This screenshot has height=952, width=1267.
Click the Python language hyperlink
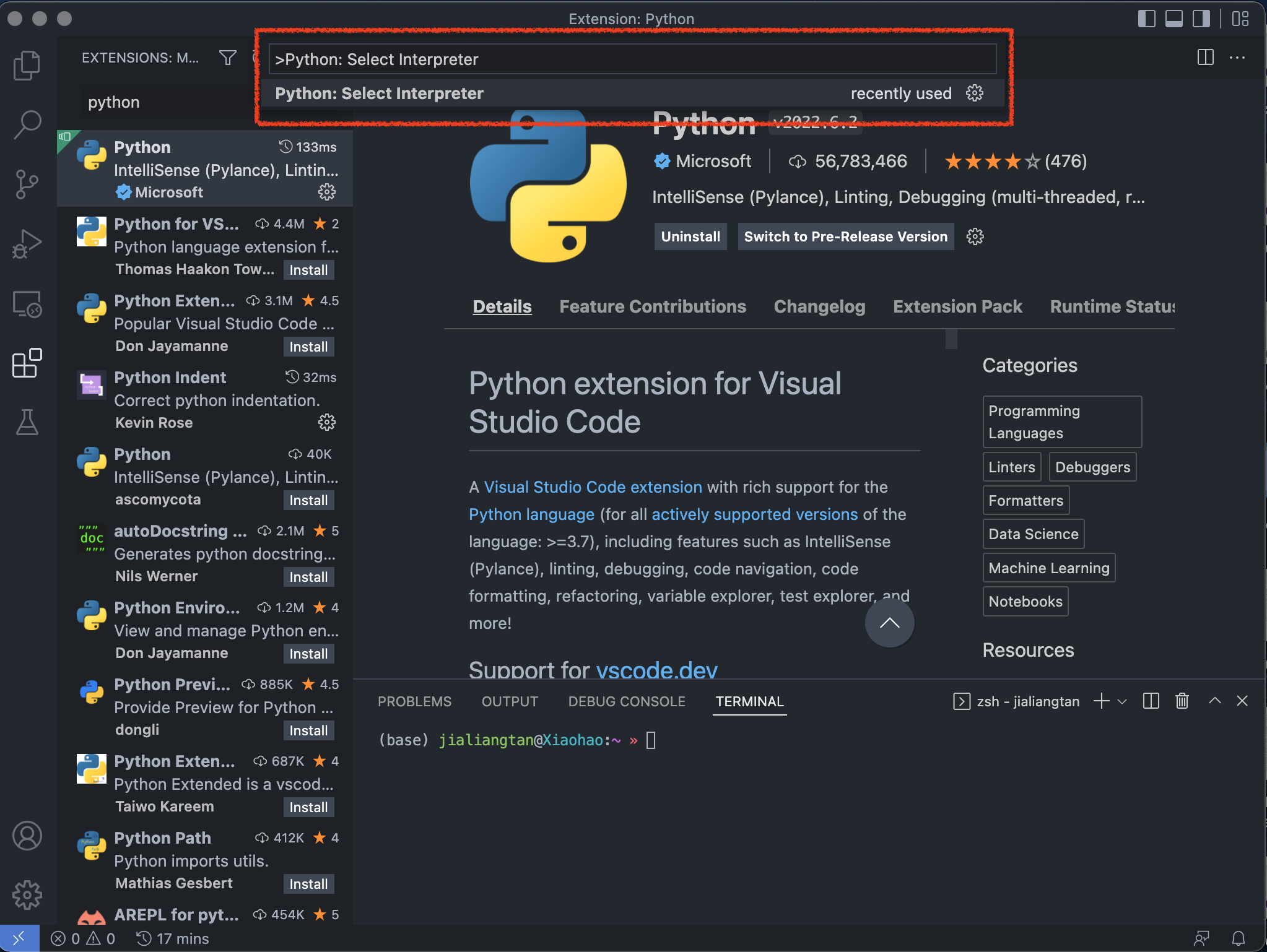530,514
